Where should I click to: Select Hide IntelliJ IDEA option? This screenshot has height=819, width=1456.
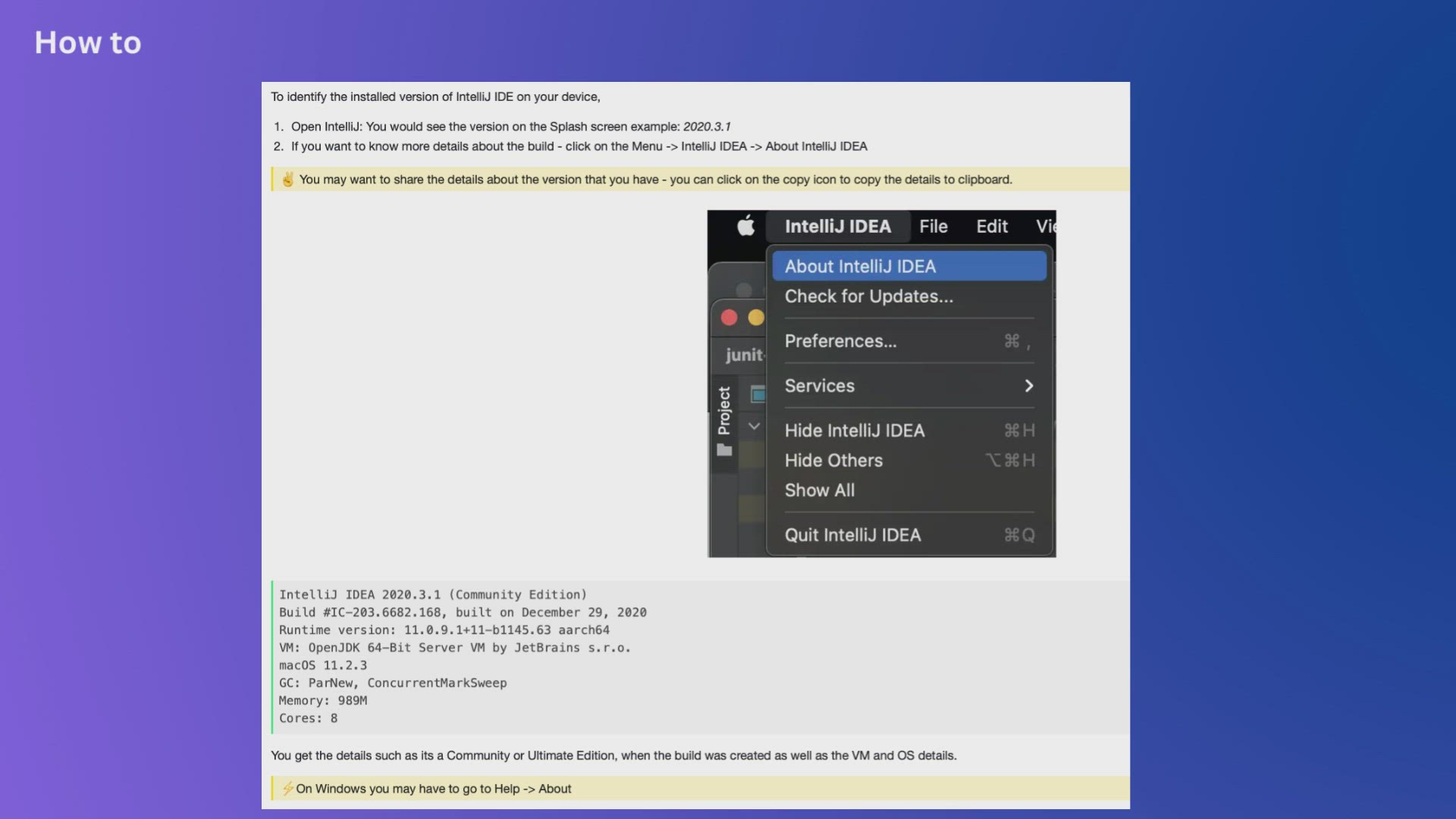[854, 431]
